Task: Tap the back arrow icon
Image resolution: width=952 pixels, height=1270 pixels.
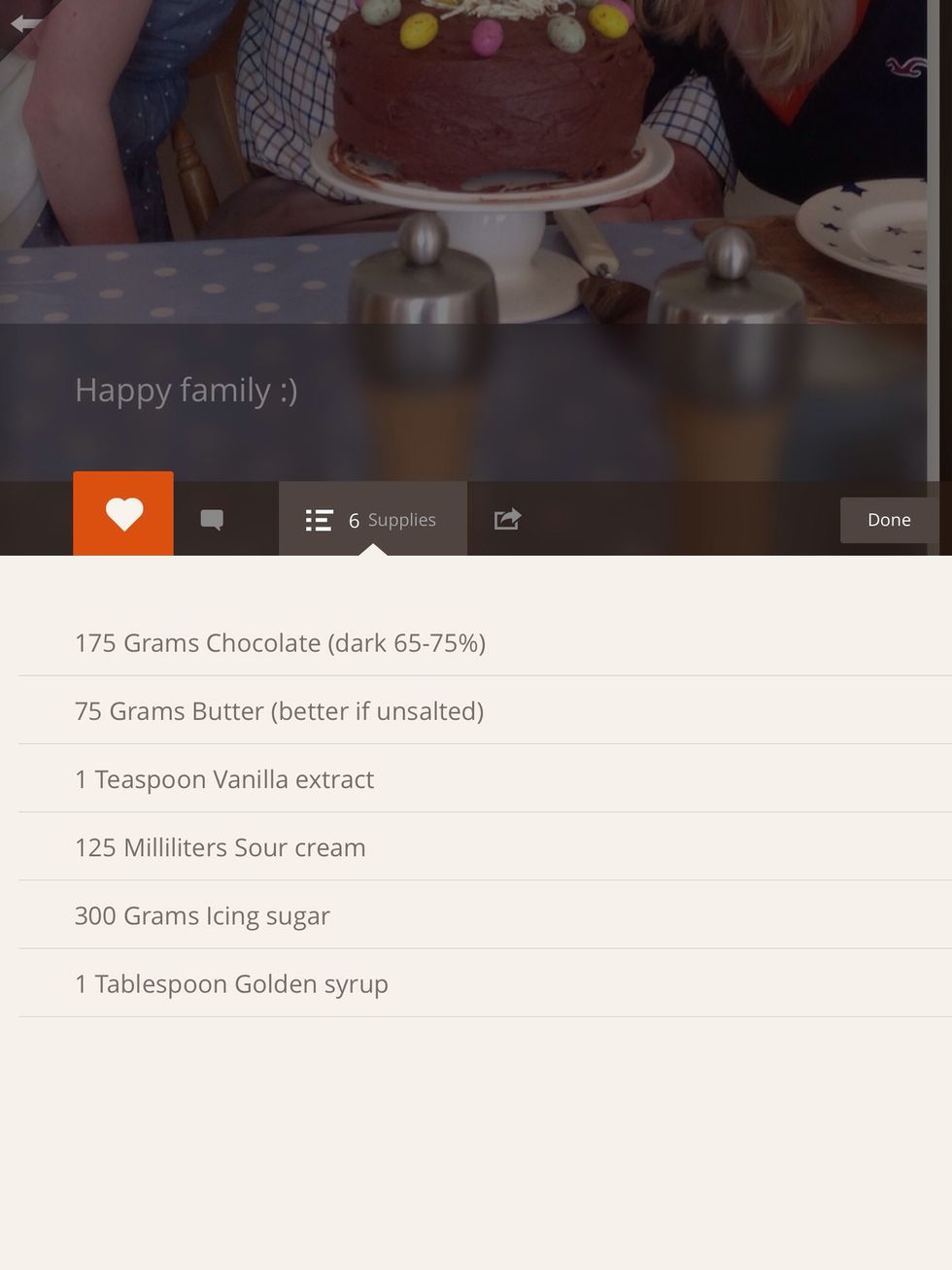Action: click(x=26, y=23)
